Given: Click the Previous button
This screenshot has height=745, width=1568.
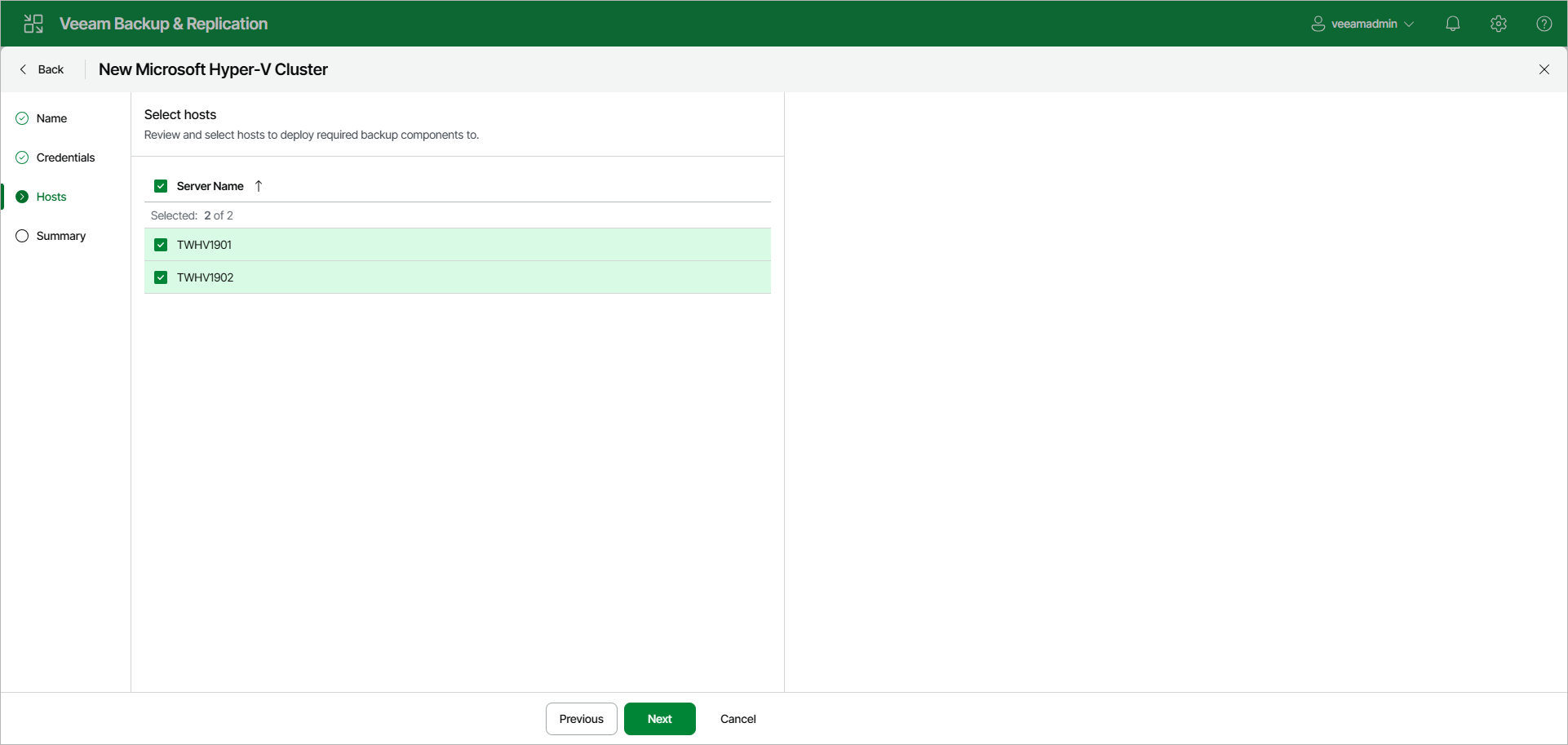Looking at the screenshot, I should point(582,719).
